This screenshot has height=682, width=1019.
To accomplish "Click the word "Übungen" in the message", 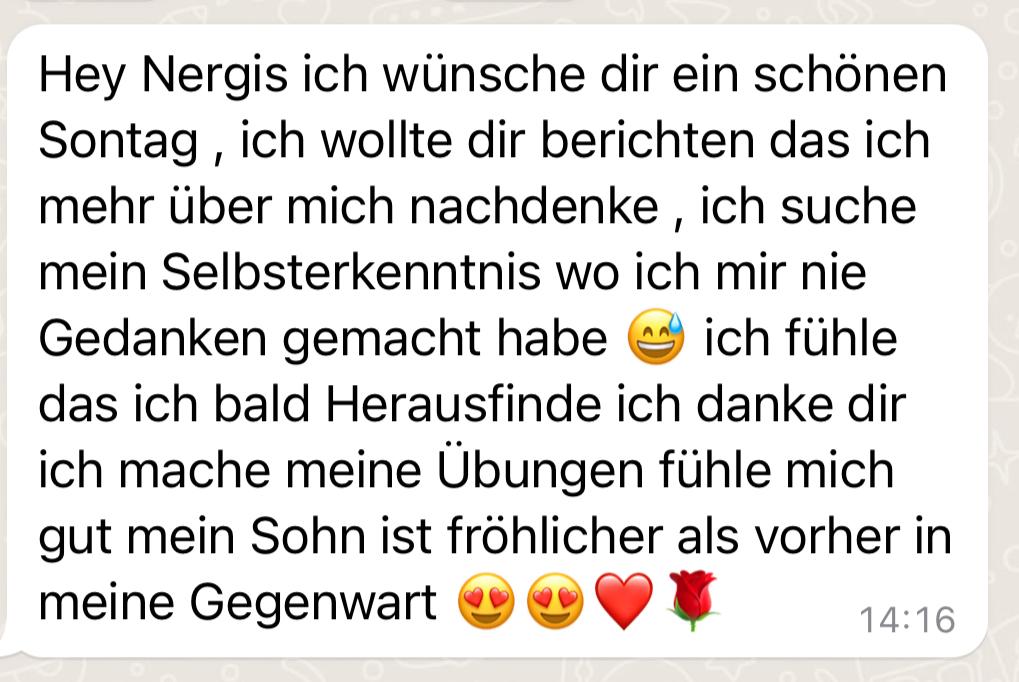I will click(540, 469).
